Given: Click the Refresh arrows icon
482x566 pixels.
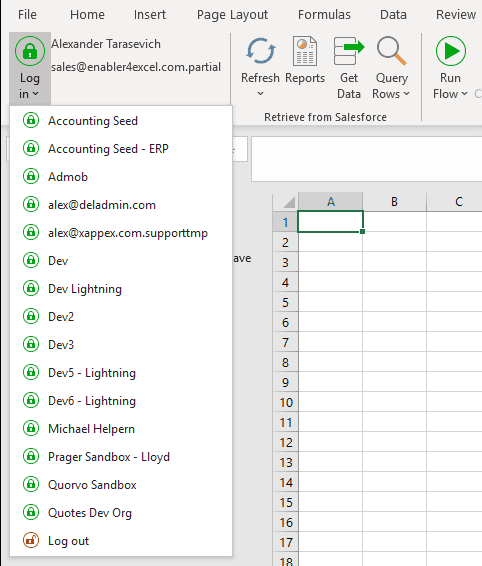Looking at the screenshot, I should pos(260,51).
